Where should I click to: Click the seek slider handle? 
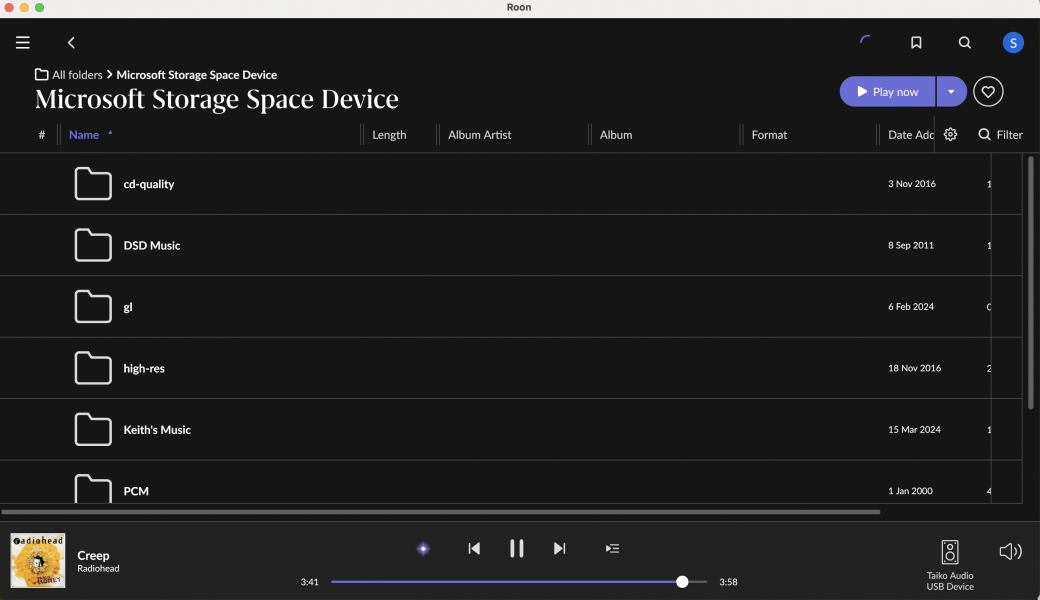point(682,582)
